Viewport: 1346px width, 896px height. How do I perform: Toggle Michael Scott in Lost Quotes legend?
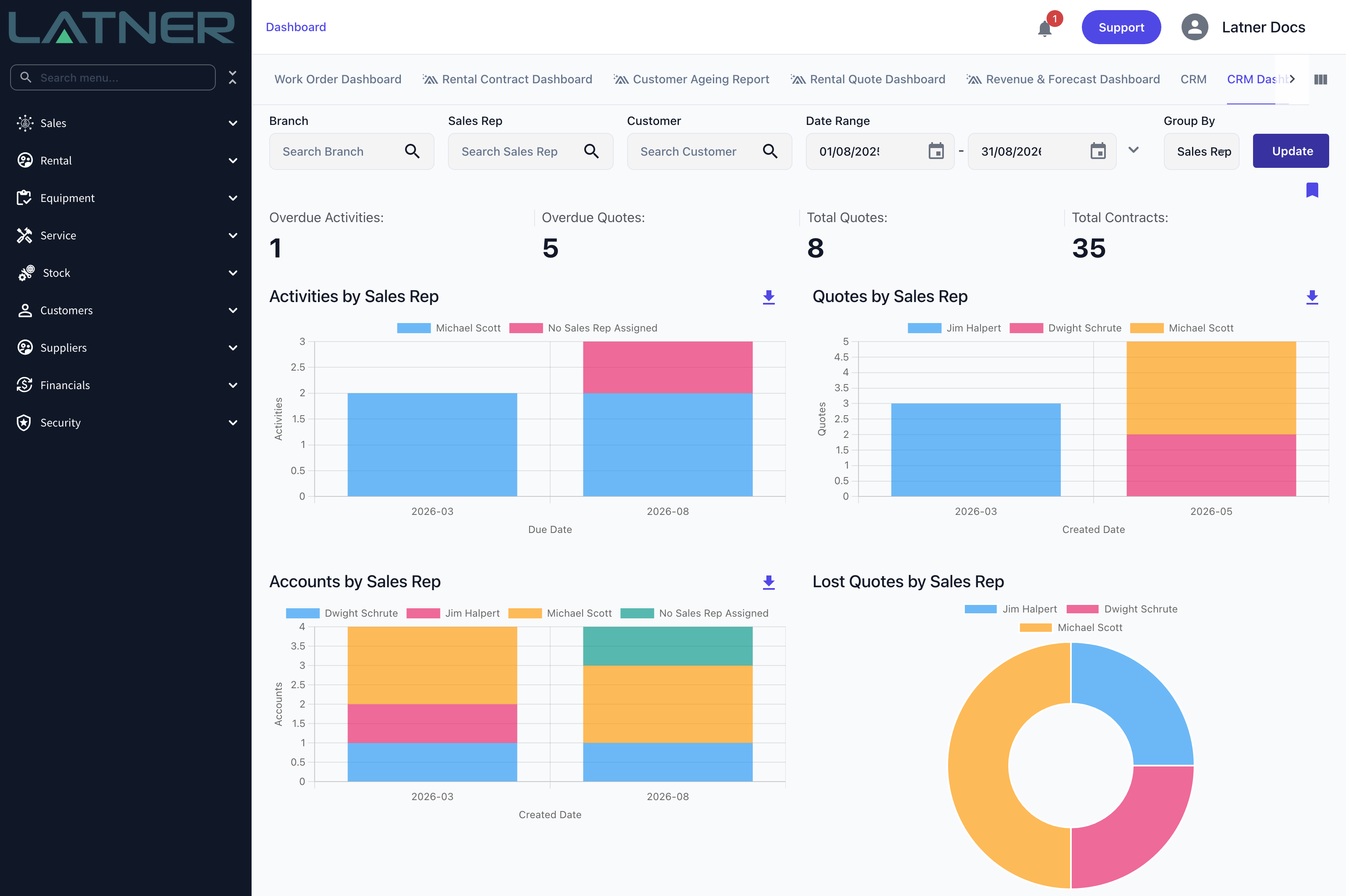(1070, 628)
